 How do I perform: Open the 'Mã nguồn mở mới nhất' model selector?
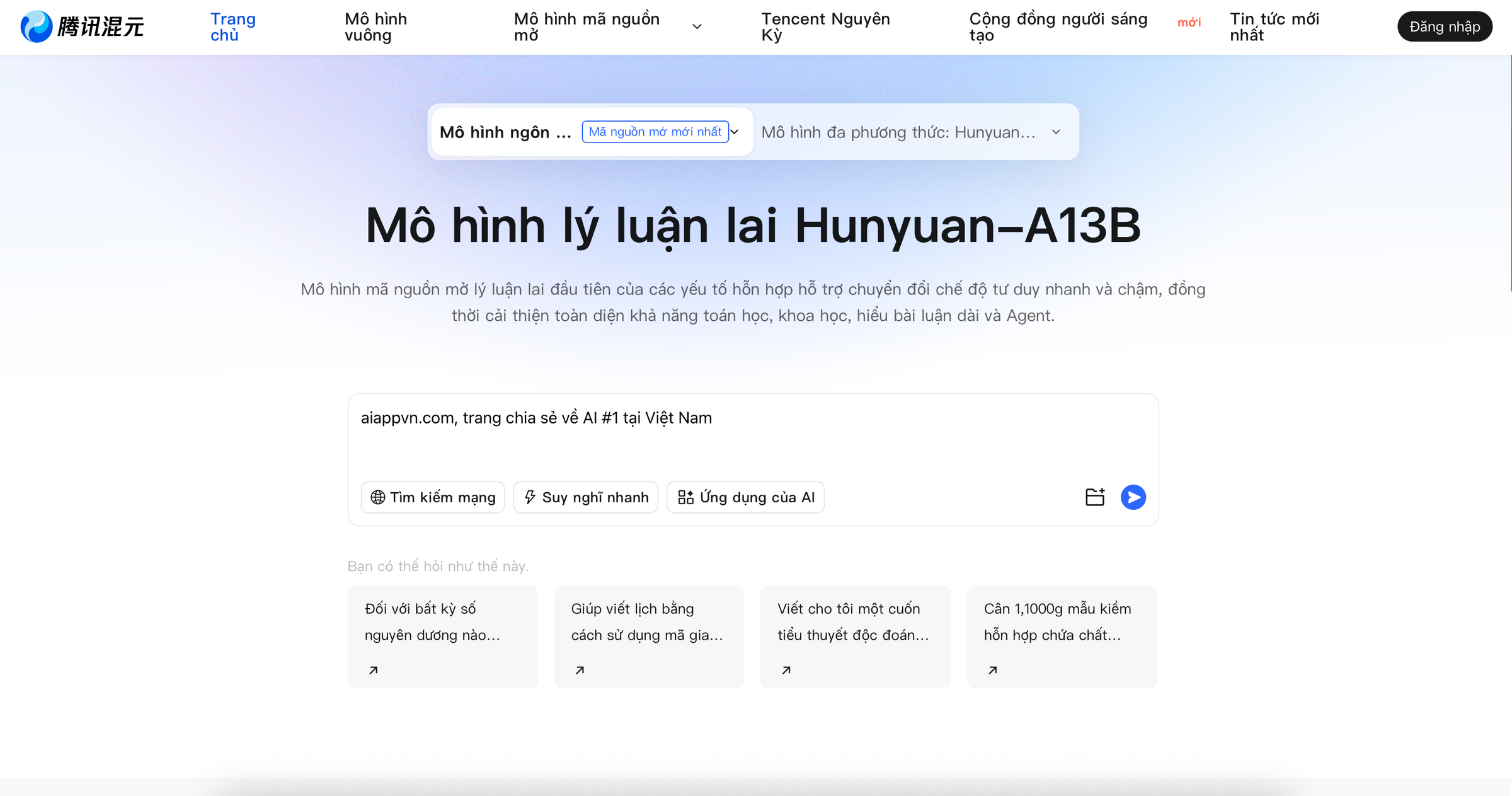point(656,132)
